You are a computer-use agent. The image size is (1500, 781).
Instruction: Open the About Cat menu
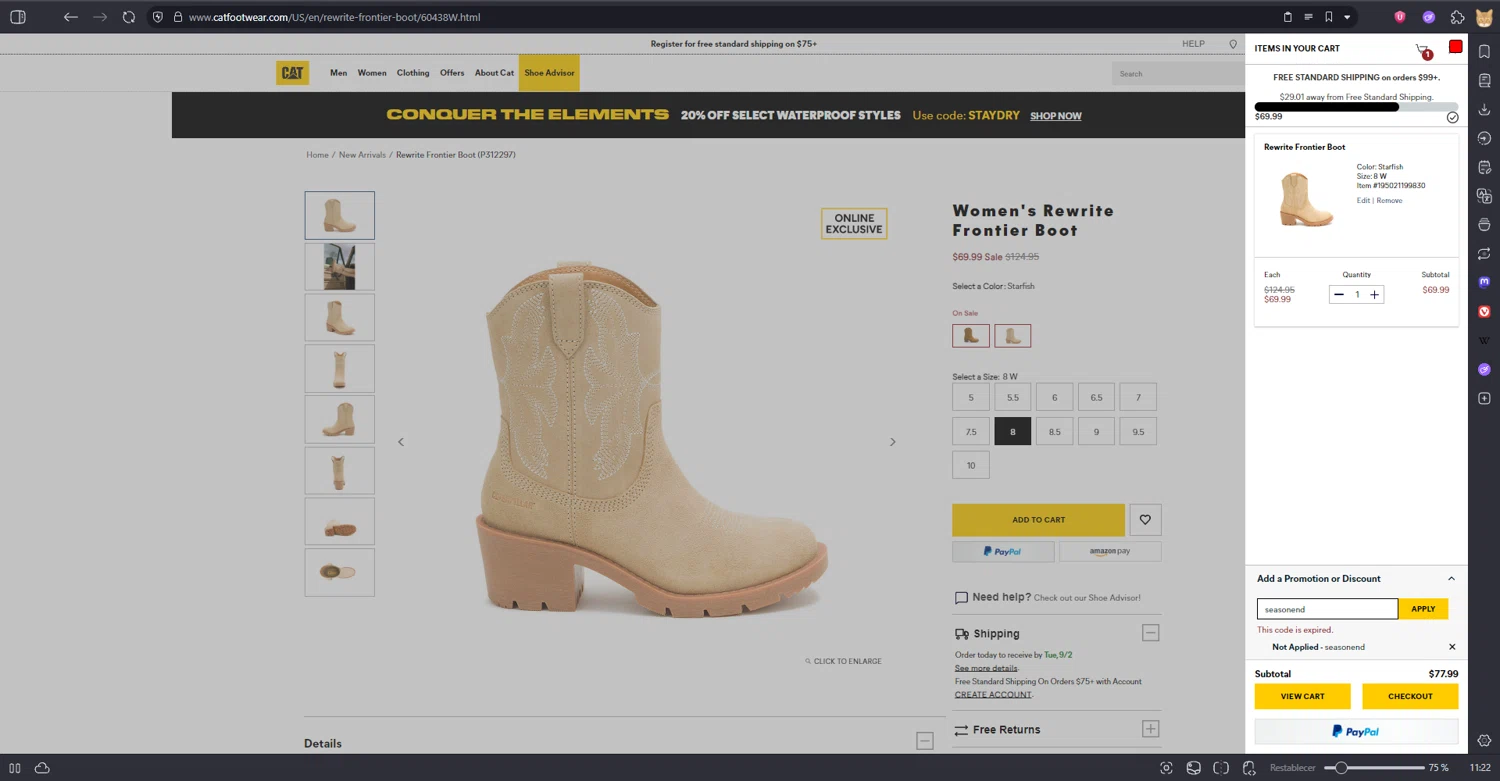(x=494, y=73)
